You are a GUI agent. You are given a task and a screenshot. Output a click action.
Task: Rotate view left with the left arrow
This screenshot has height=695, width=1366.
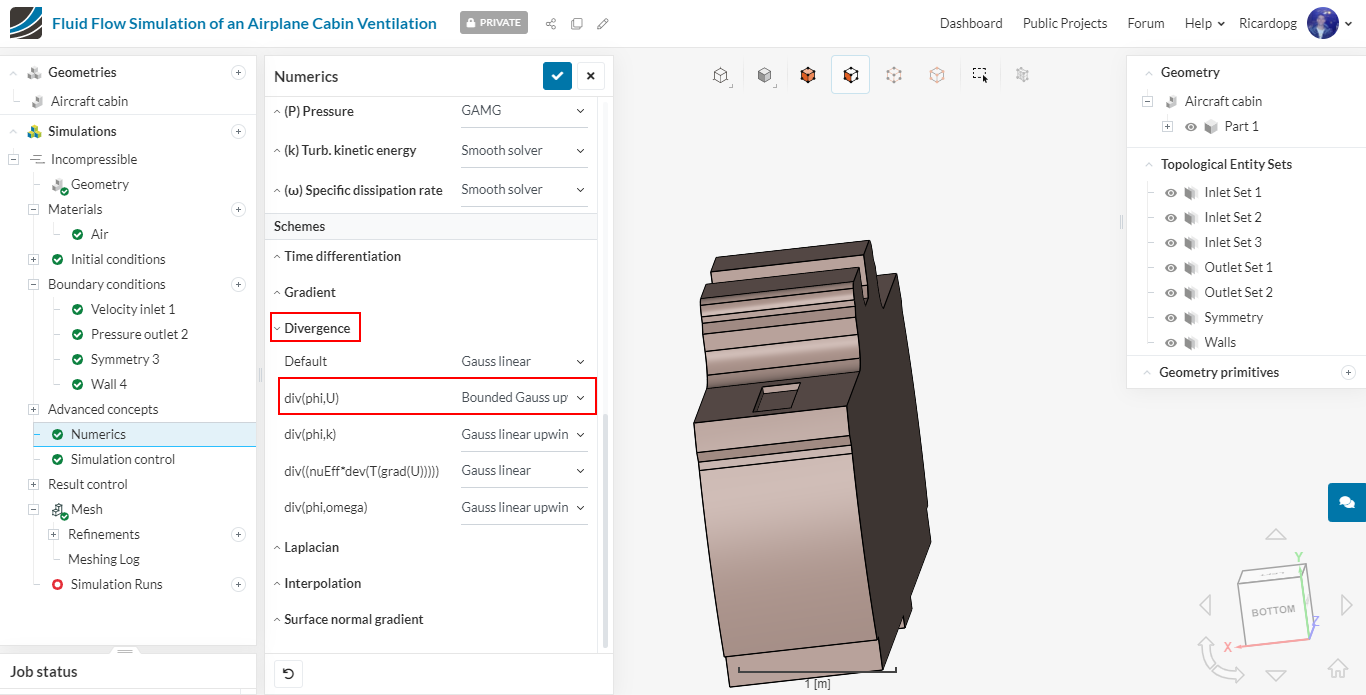pyautogui.click(x=1205, y=605)
